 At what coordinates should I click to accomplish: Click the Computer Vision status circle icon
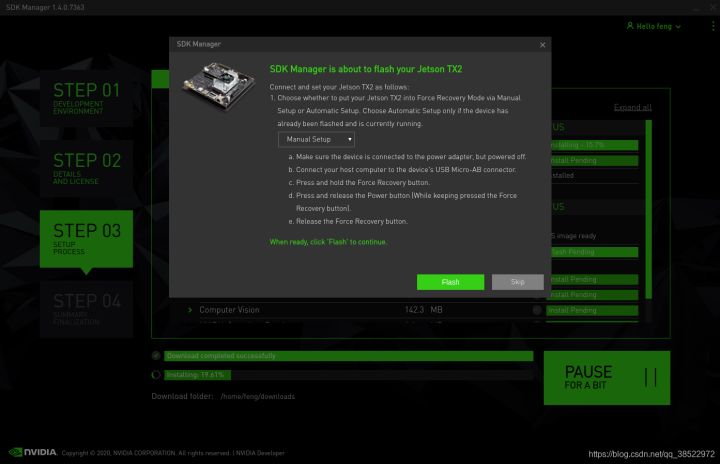coord(537,310)
